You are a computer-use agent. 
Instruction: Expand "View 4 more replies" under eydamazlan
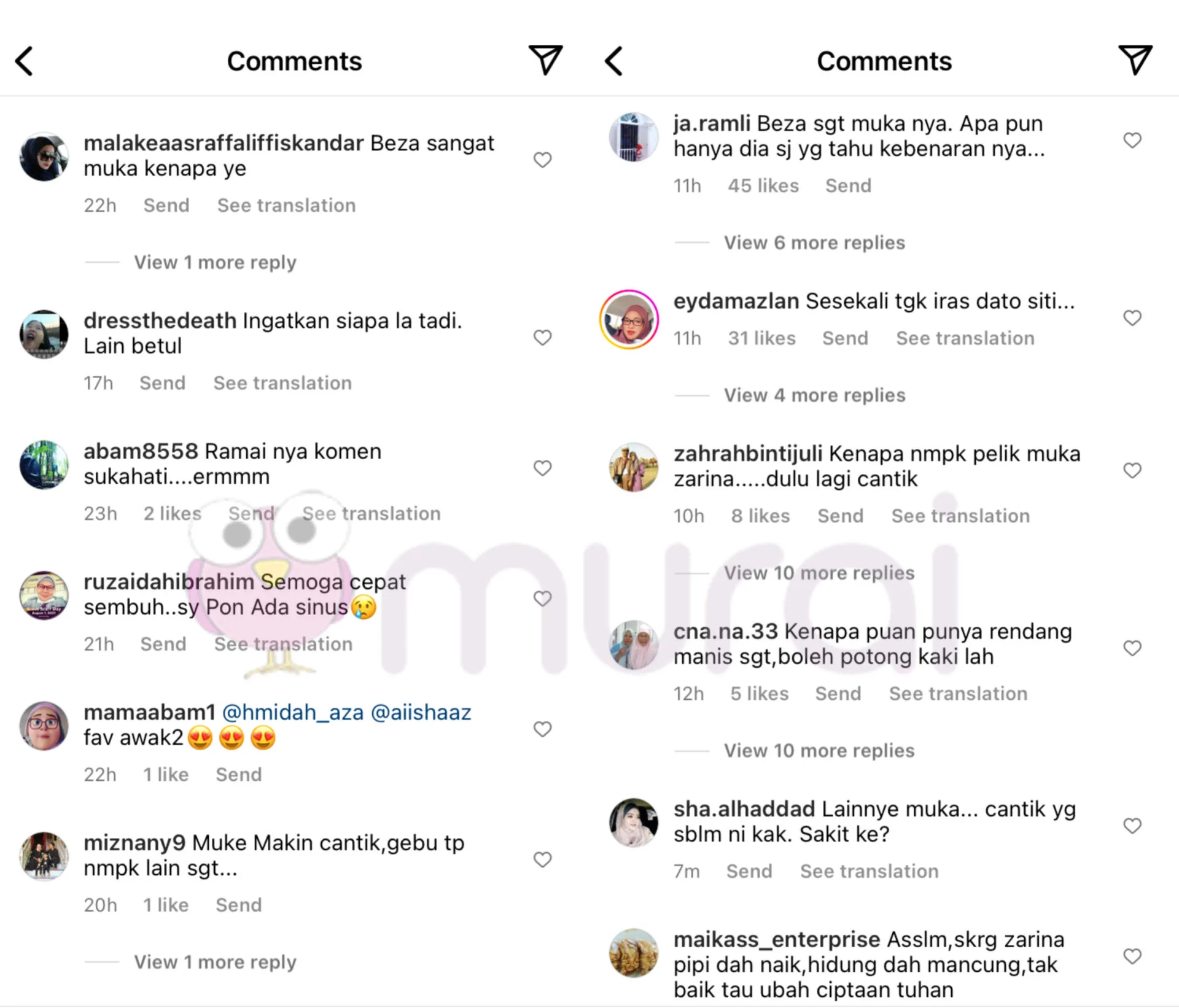pyautogui.click(x=814, y=395)
